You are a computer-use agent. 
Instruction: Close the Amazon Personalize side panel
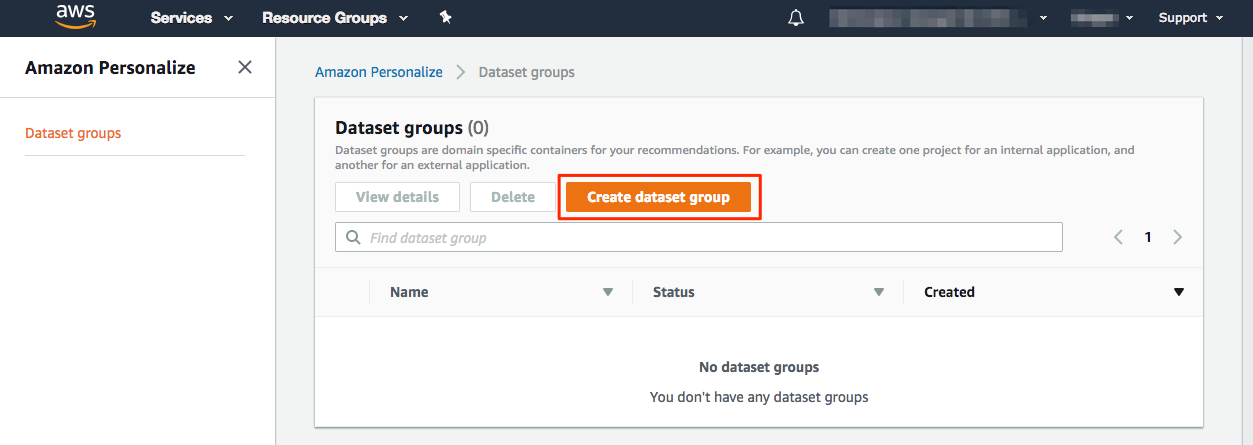245,68
